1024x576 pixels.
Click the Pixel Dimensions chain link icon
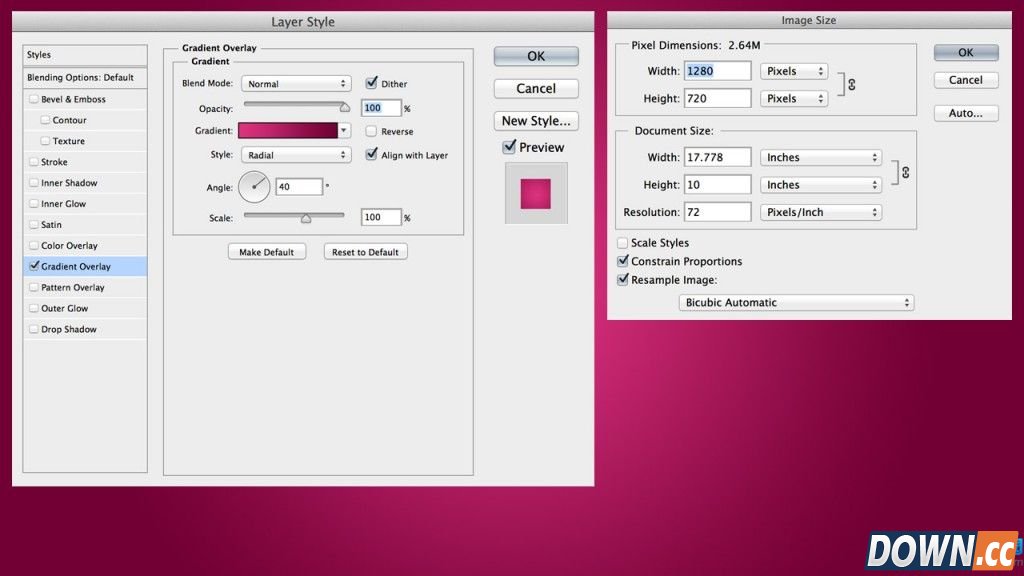[x=851, y=85]
